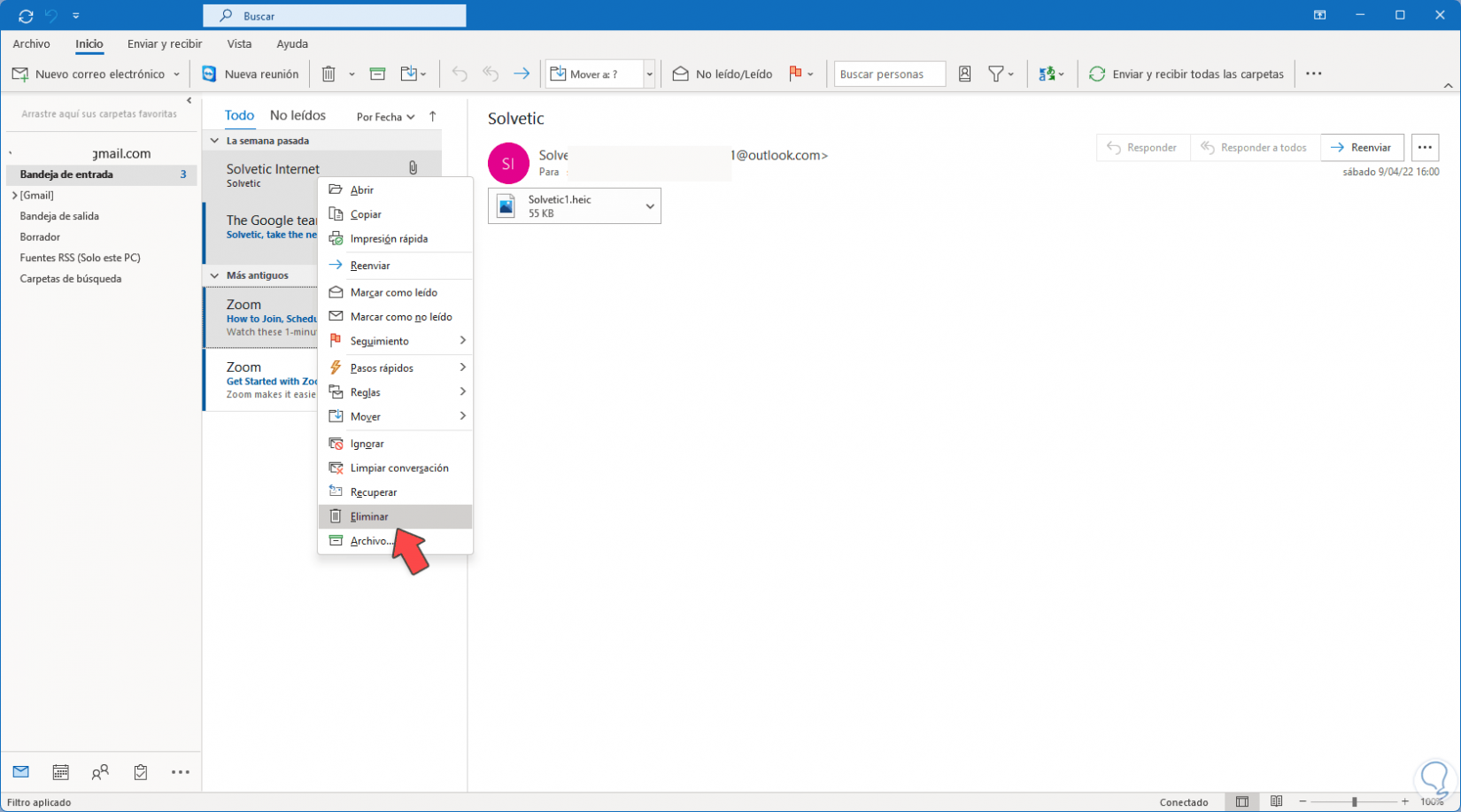Click the Nueva reunión button
Screen dimensions: 1461x812
point(251,74)
